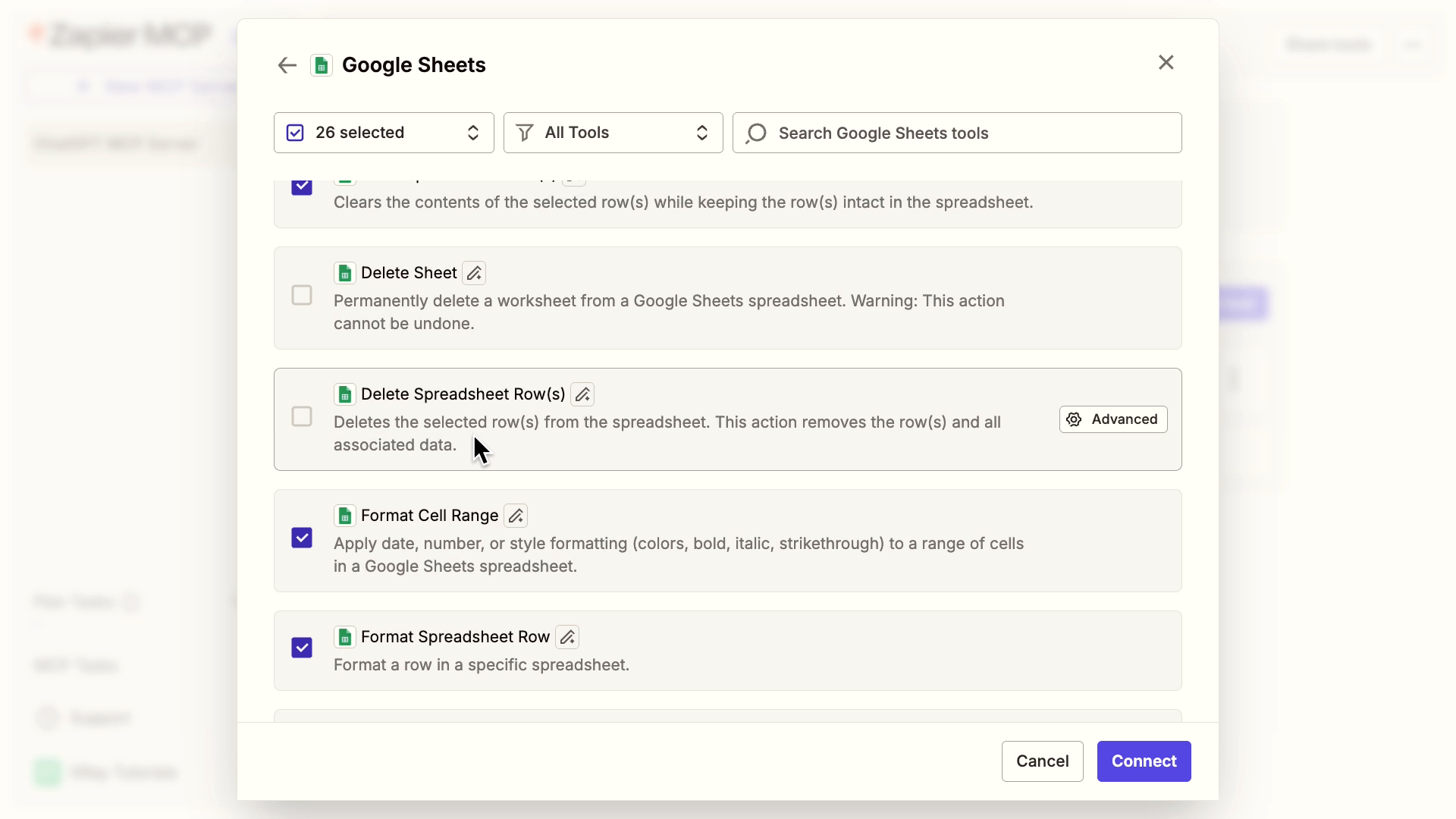Open the 26 selected dropdown
The height and width of the screenshot is (819, 1456).
point(384,133)
